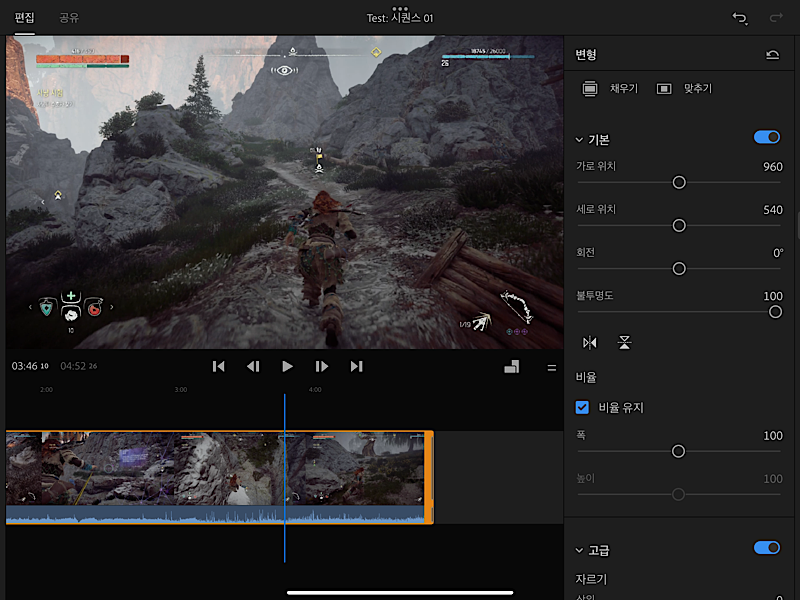Click the 가로 위치 value 960

[x=772, y=167]
